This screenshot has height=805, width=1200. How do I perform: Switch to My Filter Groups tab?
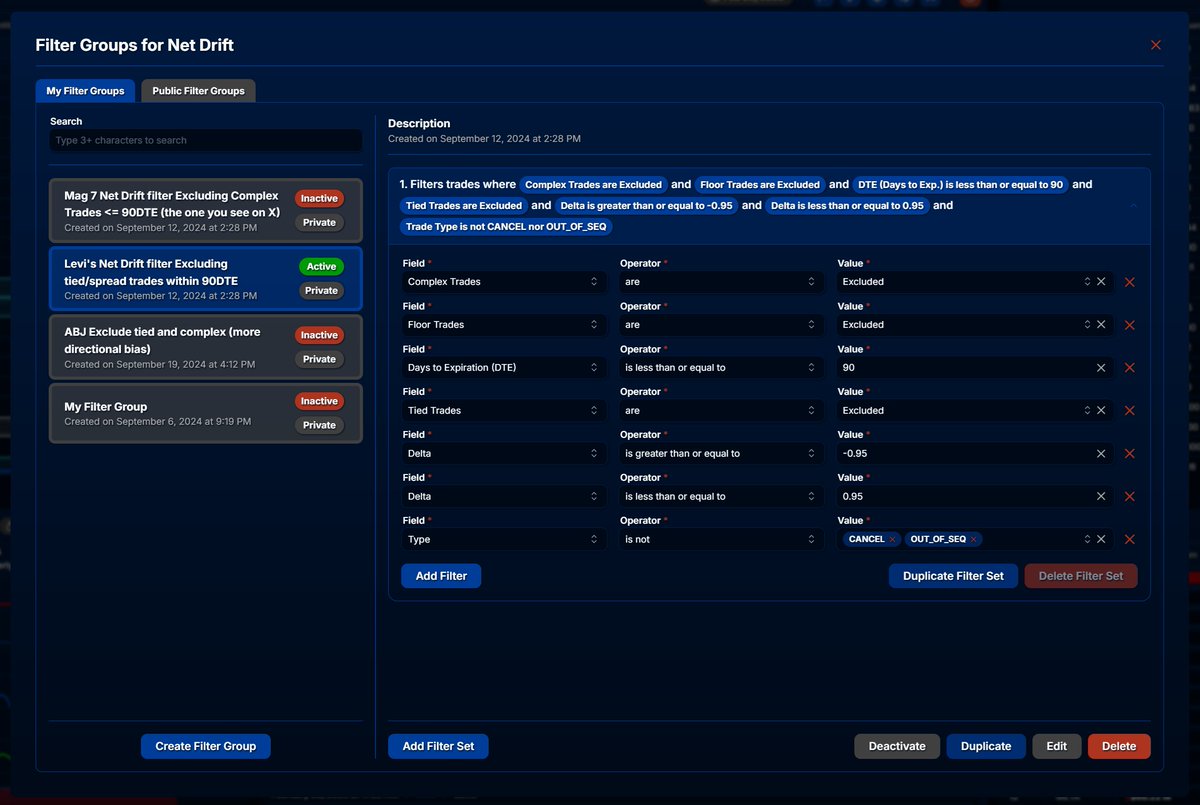tap(85, 91)
